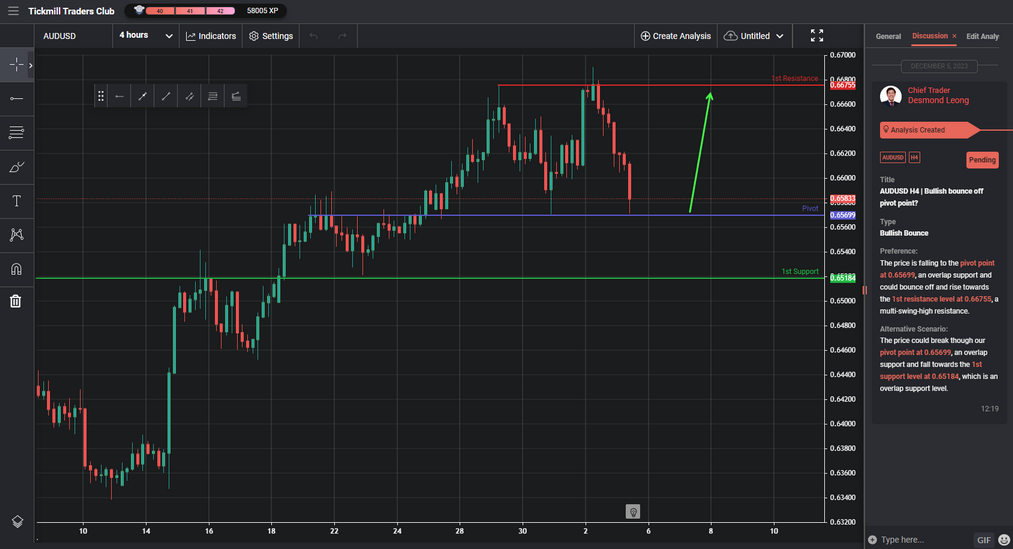Select the red 1st Resistance line

(x=661, y=85)
